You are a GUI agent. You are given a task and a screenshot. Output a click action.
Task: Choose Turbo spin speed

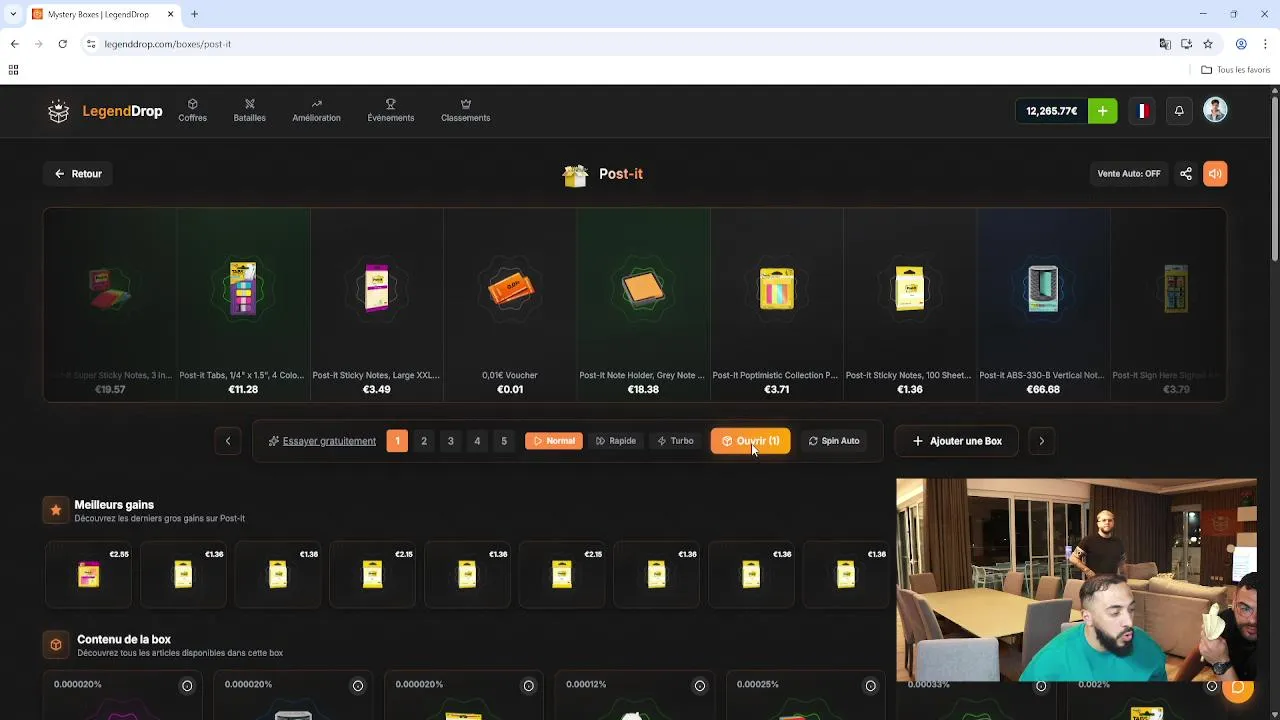pos(675,441)
